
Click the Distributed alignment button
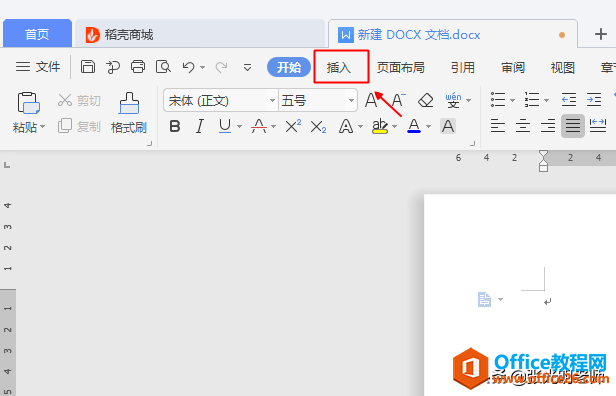point(598,126)
